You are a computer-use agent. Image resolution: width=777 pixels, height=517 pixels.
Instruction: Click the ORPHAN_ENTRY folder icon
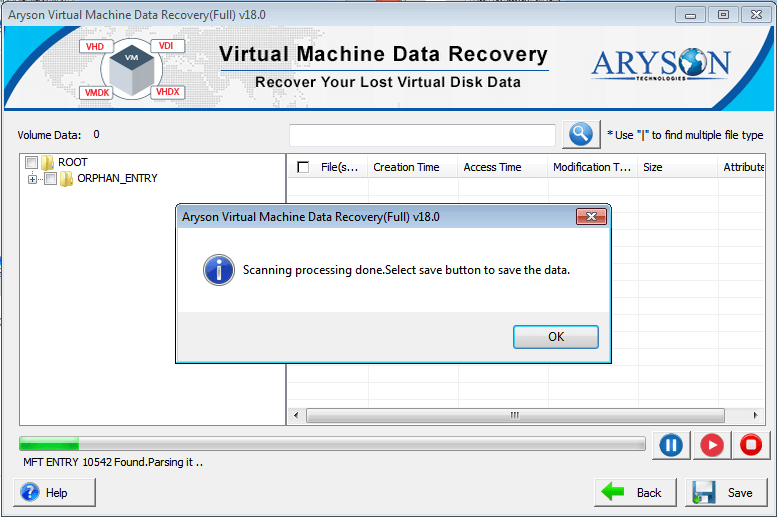[x=66, y=178]
